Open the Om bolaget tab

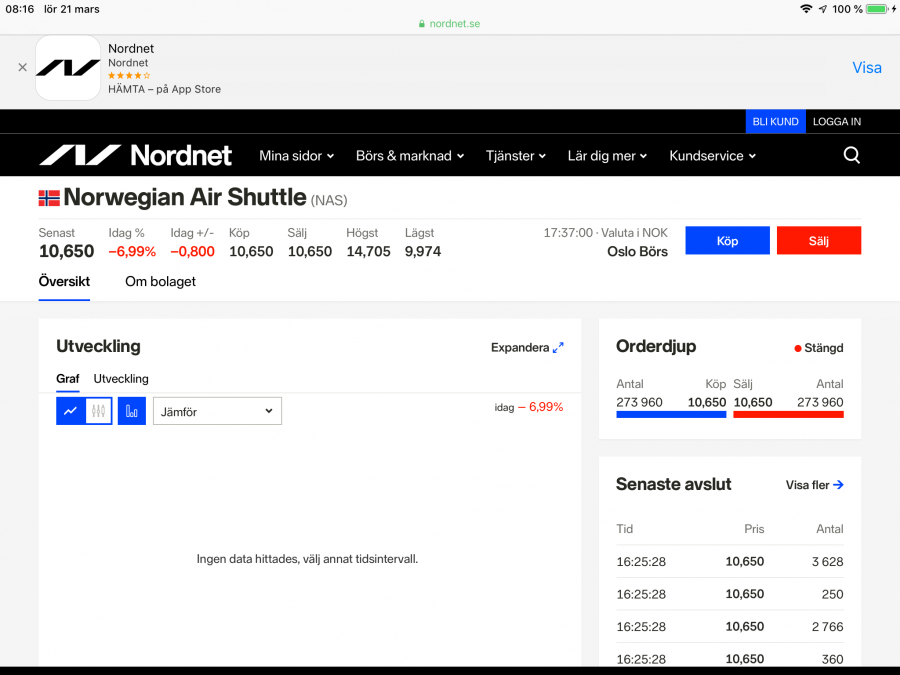coord(160,282)
